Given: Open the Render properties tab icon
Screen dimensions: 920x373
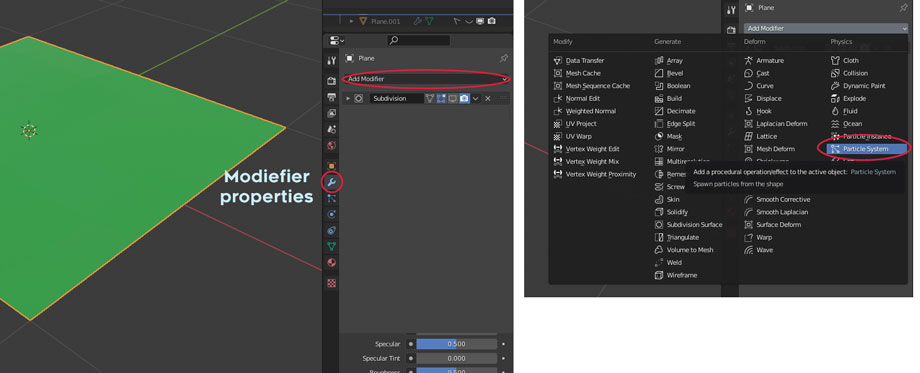Looking at the screenshot, I should point(332,81).
